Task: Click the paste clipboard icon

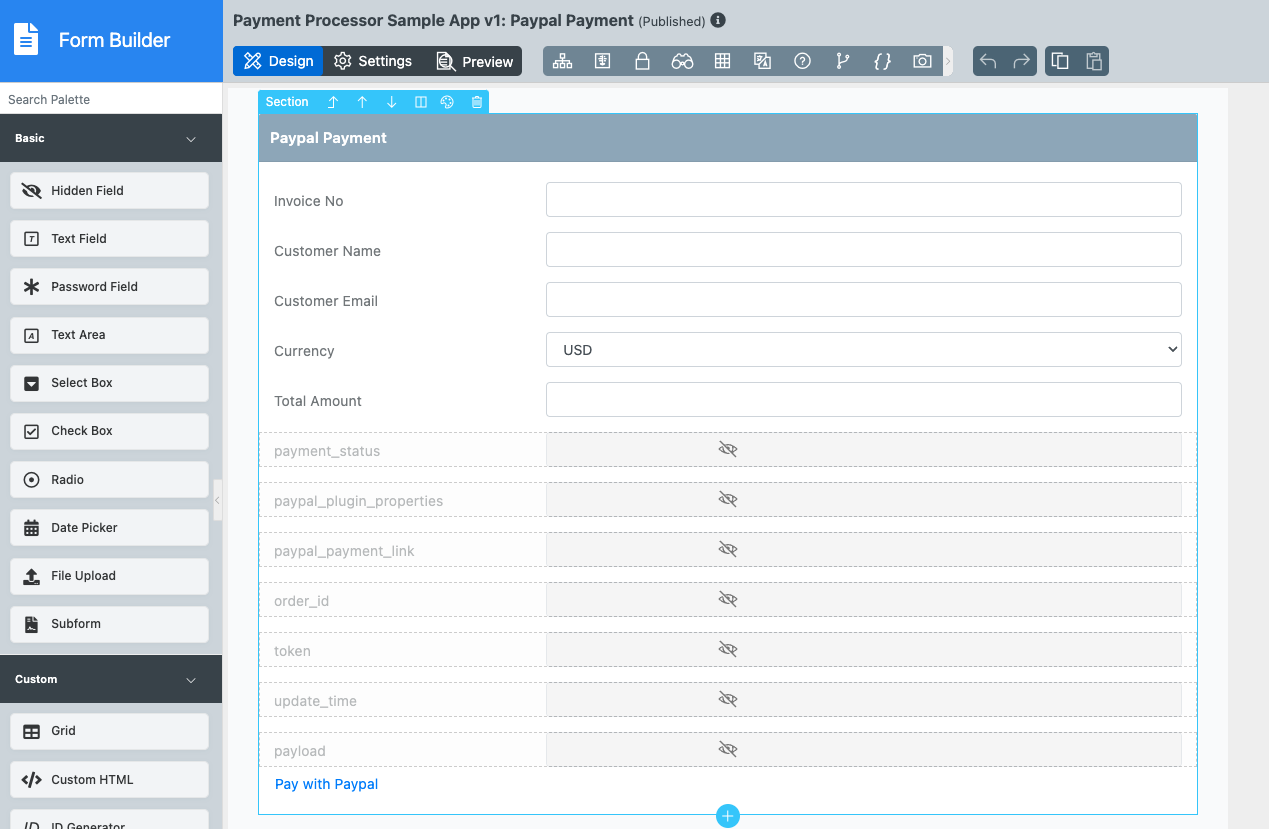Action: tap(1094, 61)
